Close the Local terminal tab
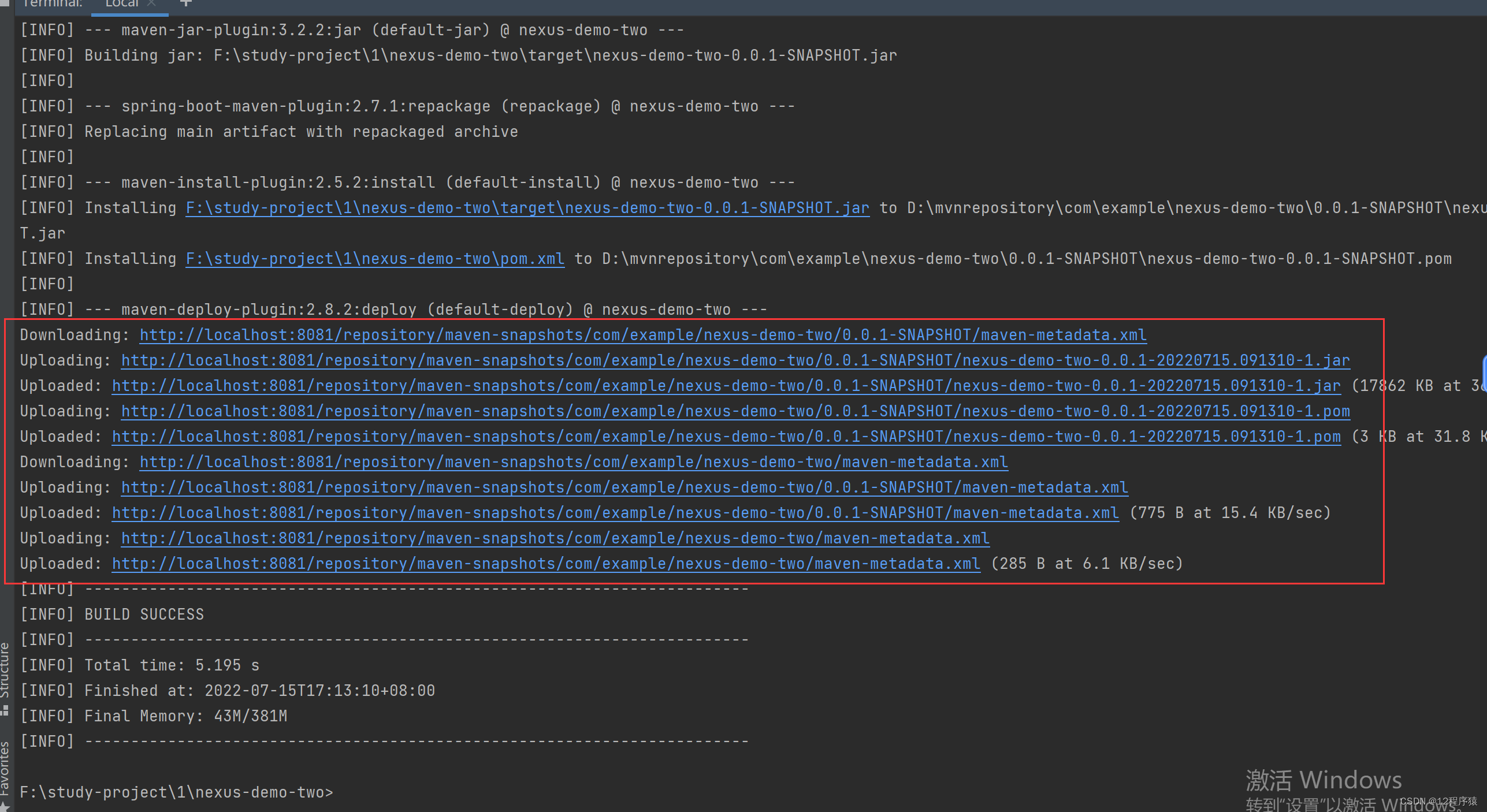 (151, 3)
